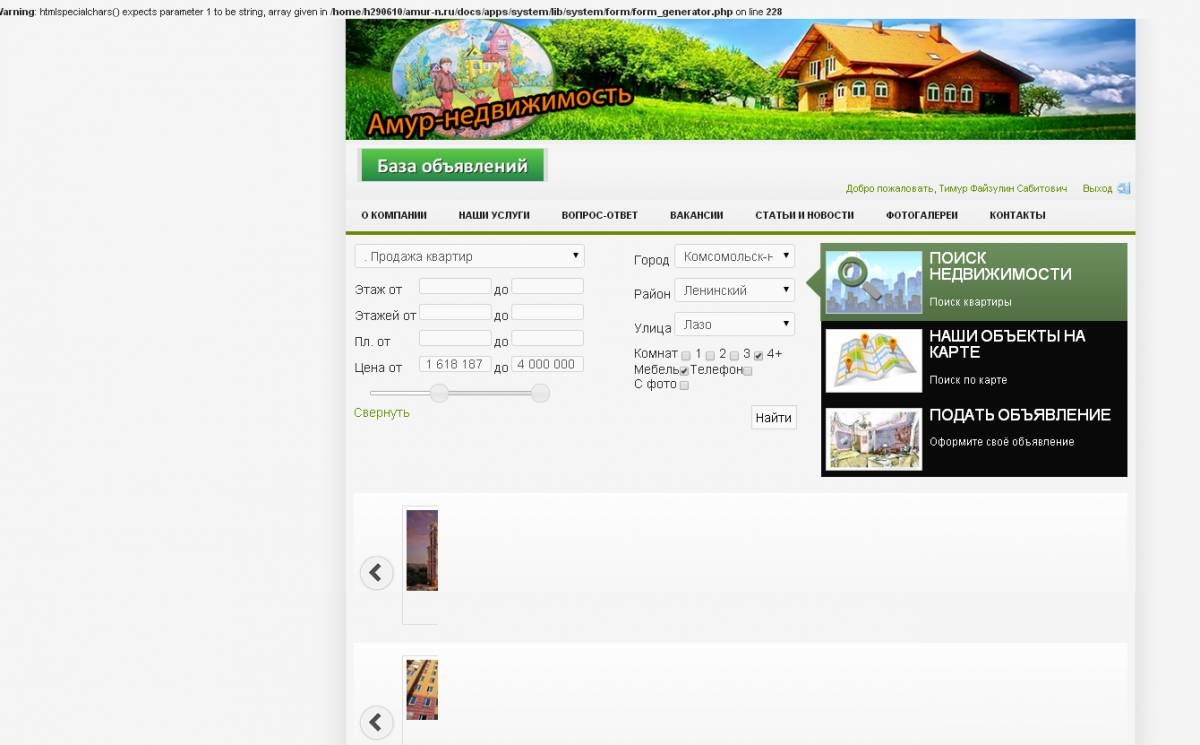Open the Улица dropdown showing Лазо
The image size is (1200, 745).
coord(734,324)
